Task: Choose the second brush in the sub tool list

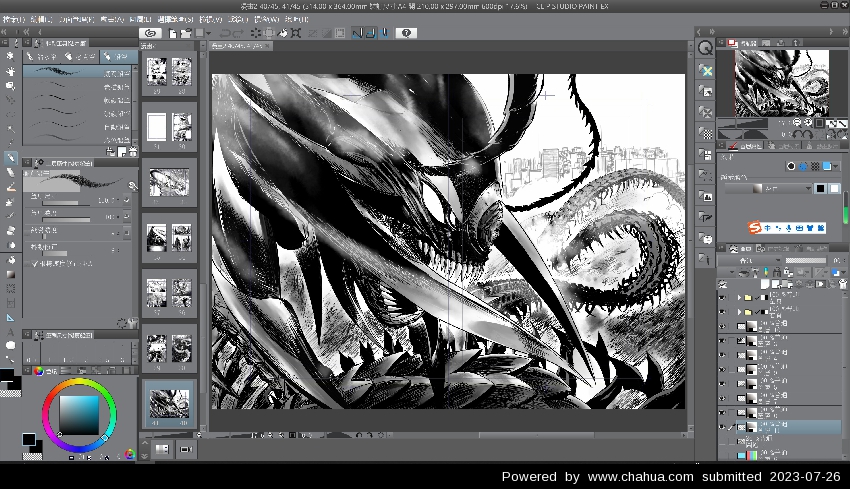Action: (x=77, y=86)
